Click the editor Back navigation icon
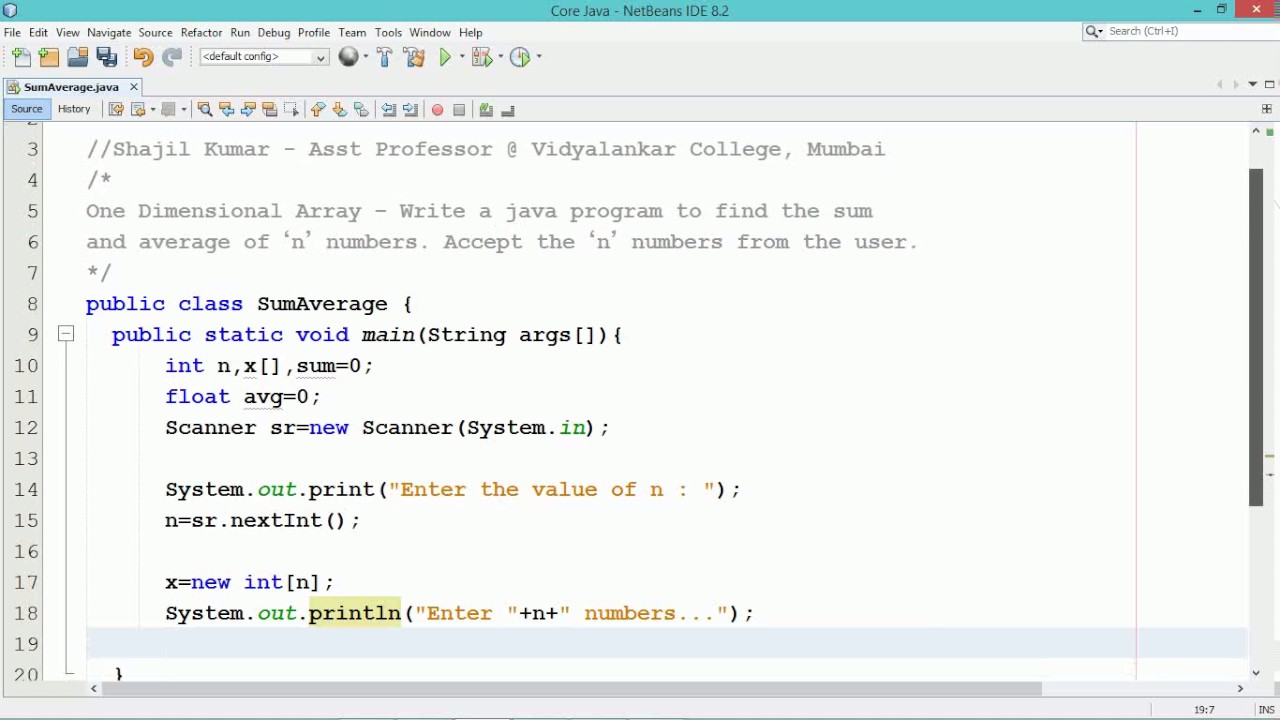The width and height of the screenshot is (1280, 720). [x=138, y=110]
